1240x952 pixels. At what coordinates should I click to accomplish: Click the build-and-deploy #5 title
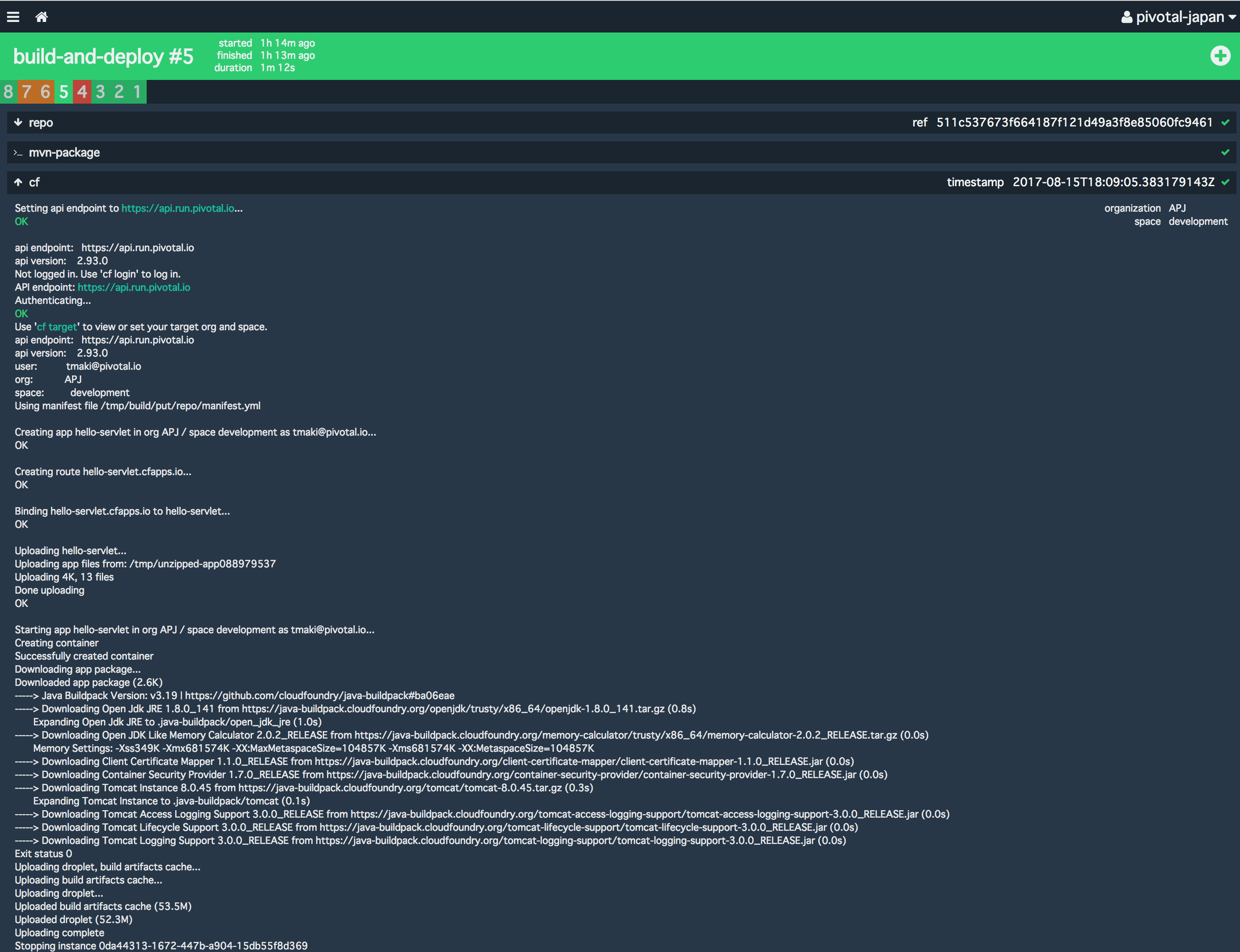(x=103, y=56)
